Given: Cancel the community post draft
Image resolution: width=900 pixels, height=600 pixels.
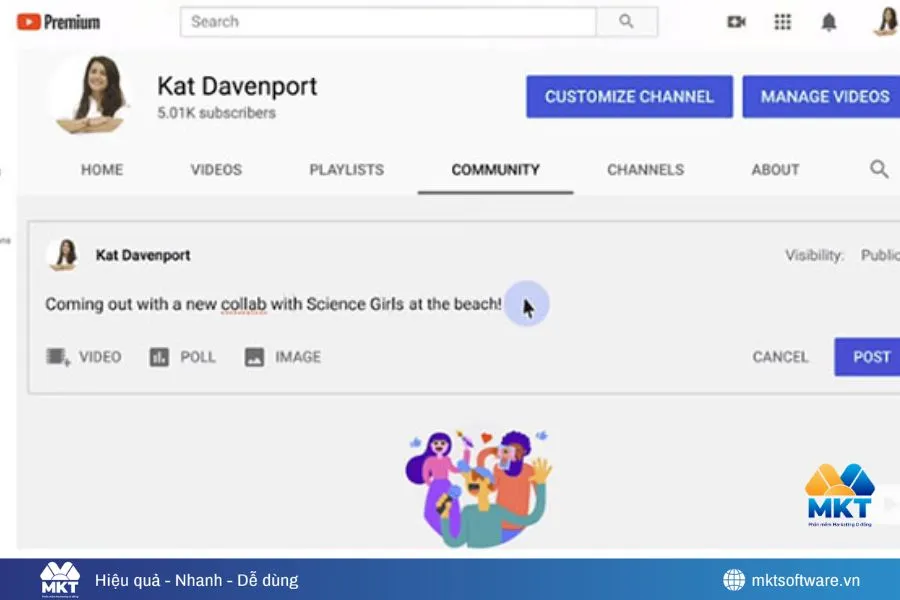Looking at the screenshot, I should (x=780, y=357).
